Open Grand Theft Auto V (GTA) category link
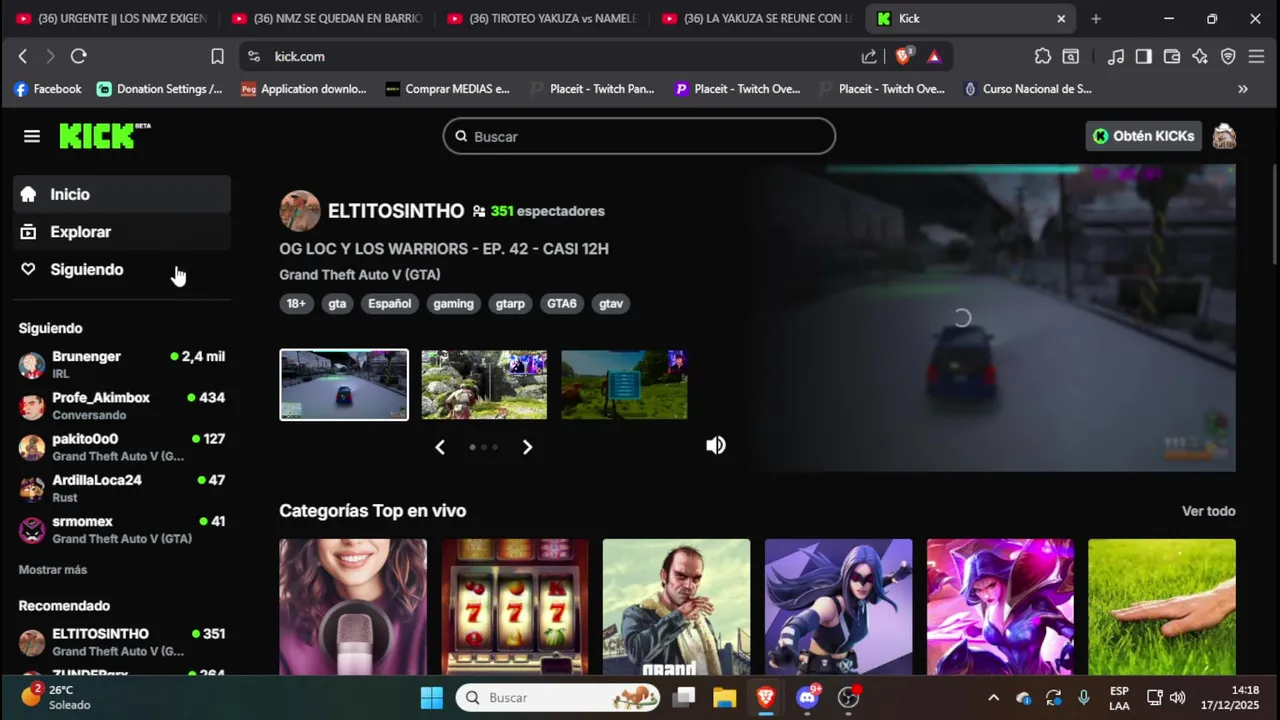Viewport: 1280px width, 720px height. [360, 275]
